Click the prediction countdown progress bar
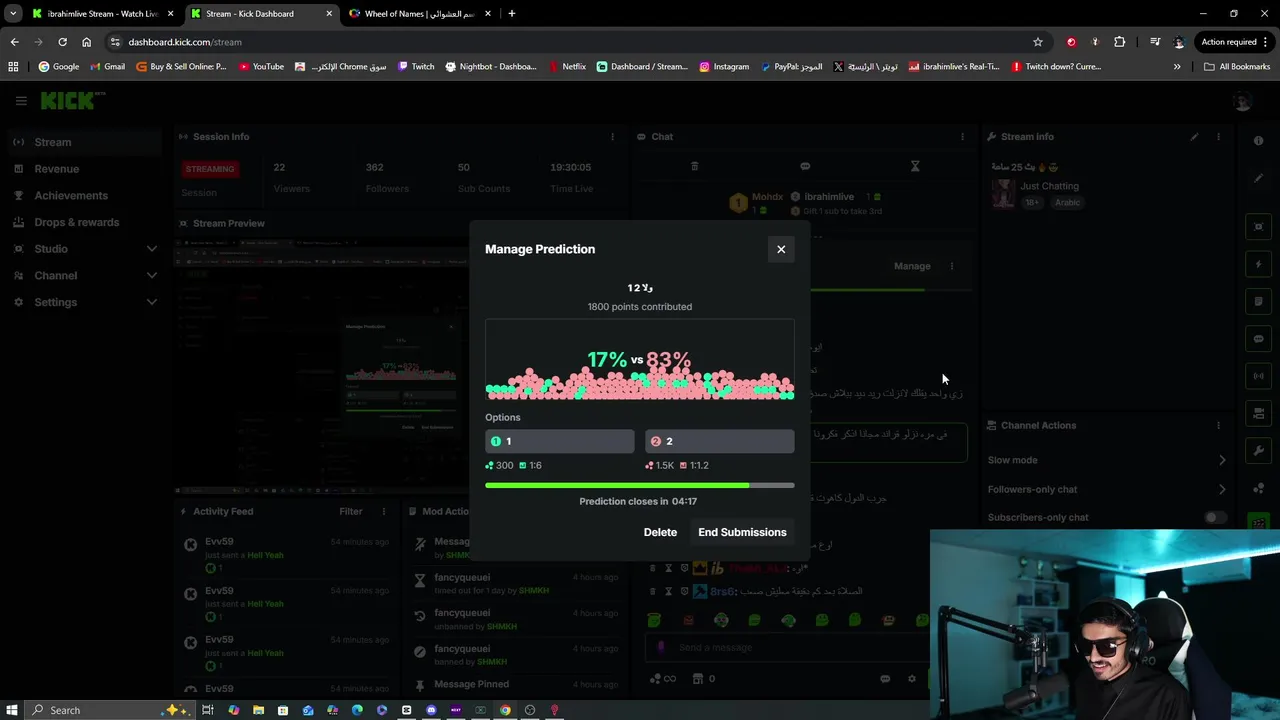The height and width of the screenshot is (720, 1280). coord(640,485)
